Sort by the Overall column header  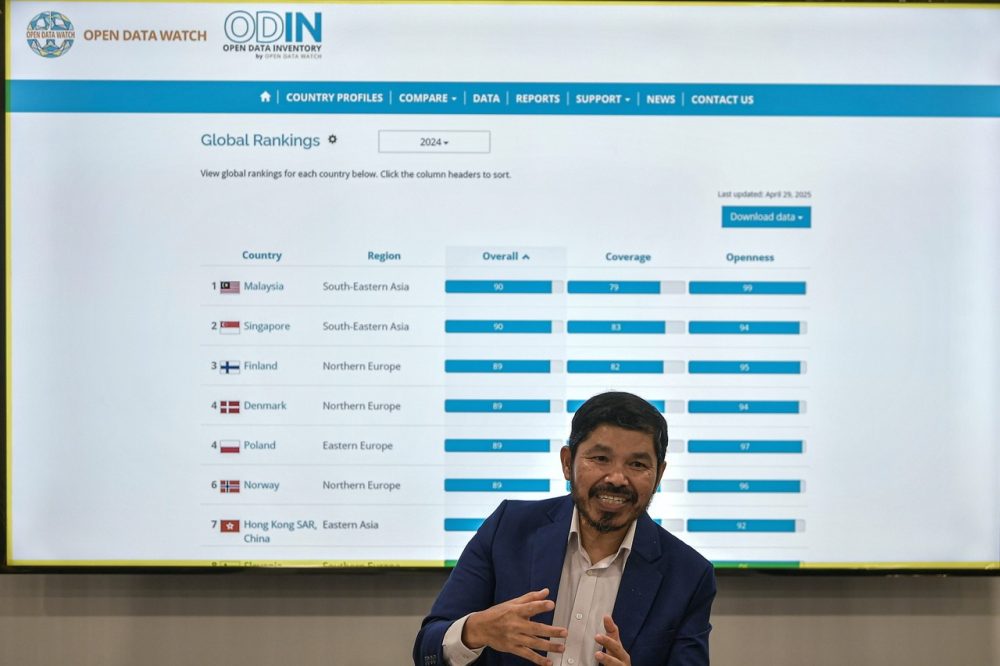pos(506,256)
